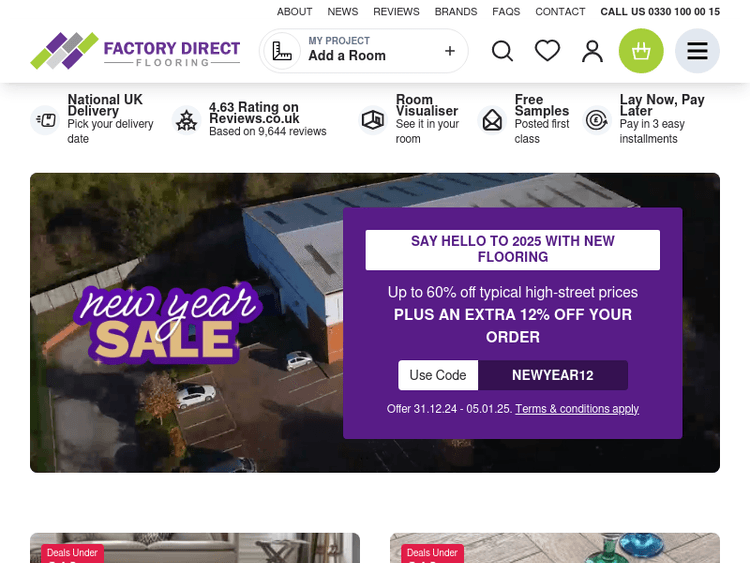Image resolution: width=750 pixels, height=563 pixels.
Task: Open the hamburger menu
Action: (697, 51)
